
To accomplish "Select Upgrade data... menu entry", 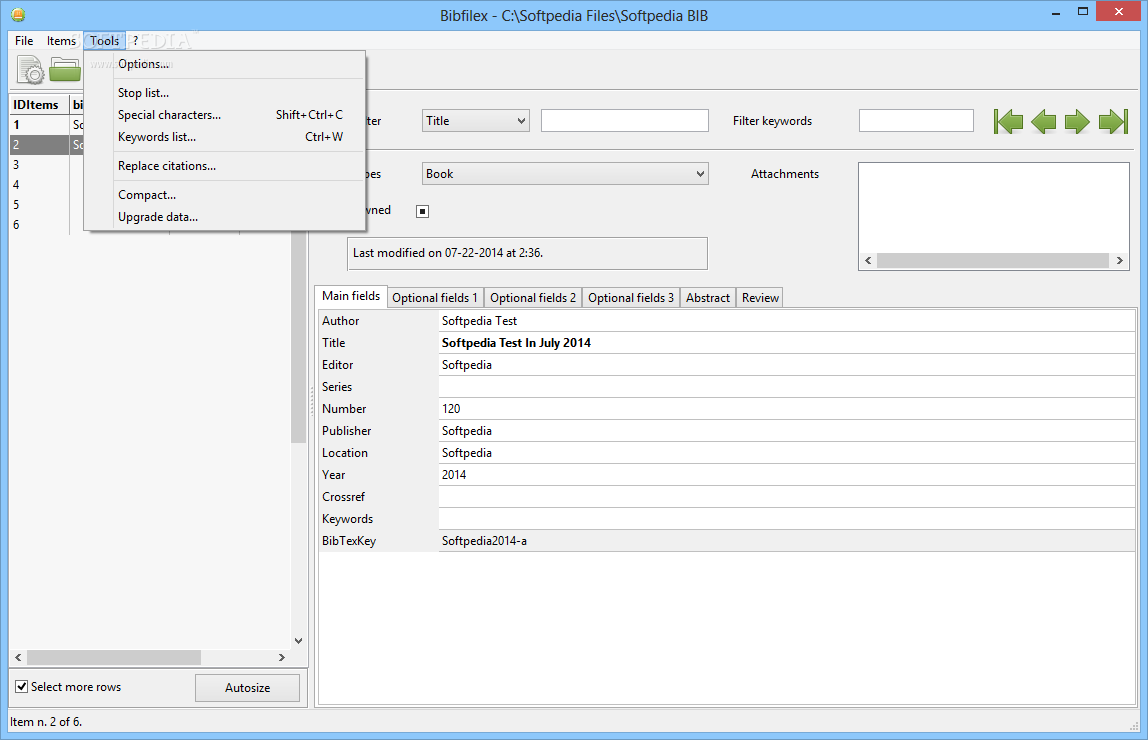I will (x=224, y=217).
